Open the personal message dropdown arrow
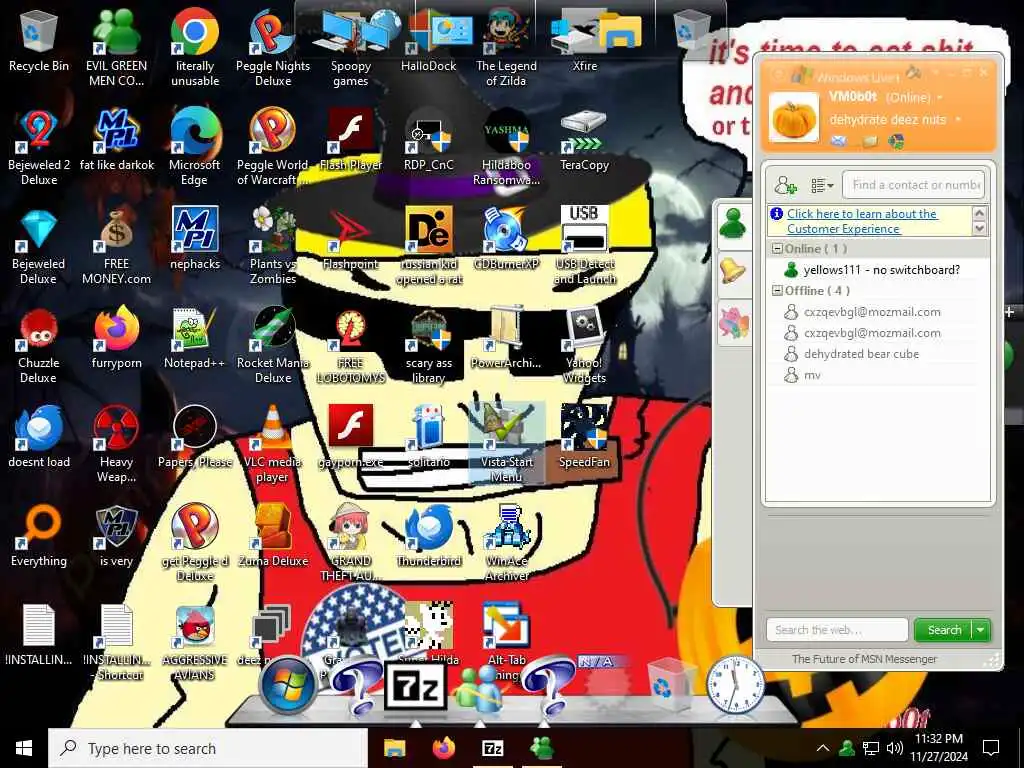Viewport: 1024px width, 768px height. click(958, 120)
